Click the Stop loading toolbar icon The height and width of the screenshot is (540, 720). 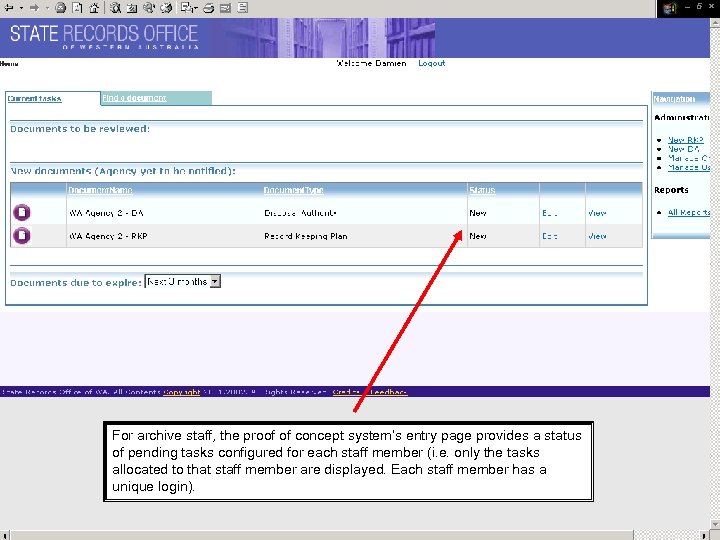(x=60, y=8)
